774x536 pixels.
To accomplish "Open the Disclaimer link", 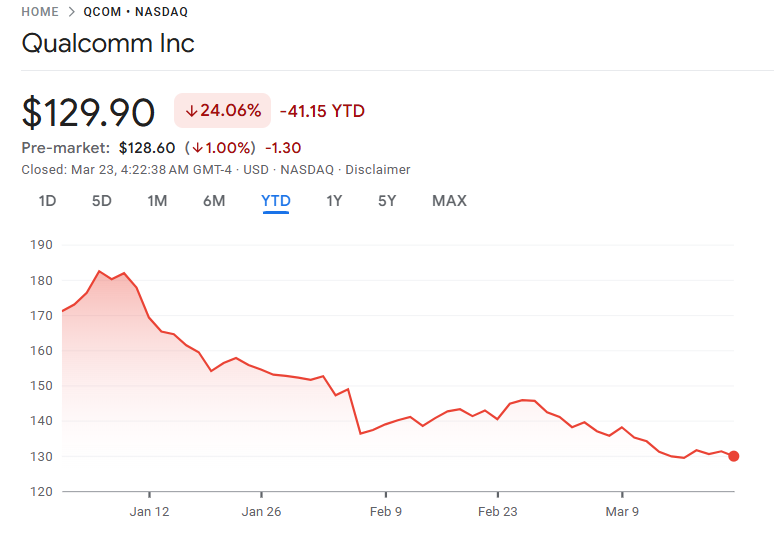I will click(379, 170).
